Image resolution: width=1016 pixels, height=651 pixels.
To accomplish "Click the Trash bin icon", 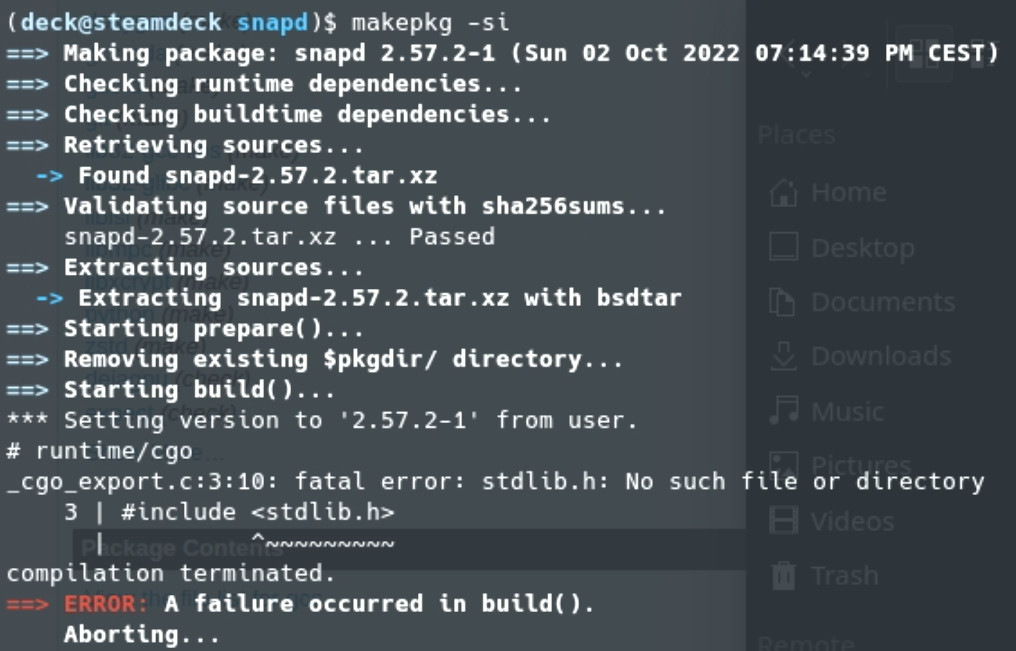I will tap(784, 575).
